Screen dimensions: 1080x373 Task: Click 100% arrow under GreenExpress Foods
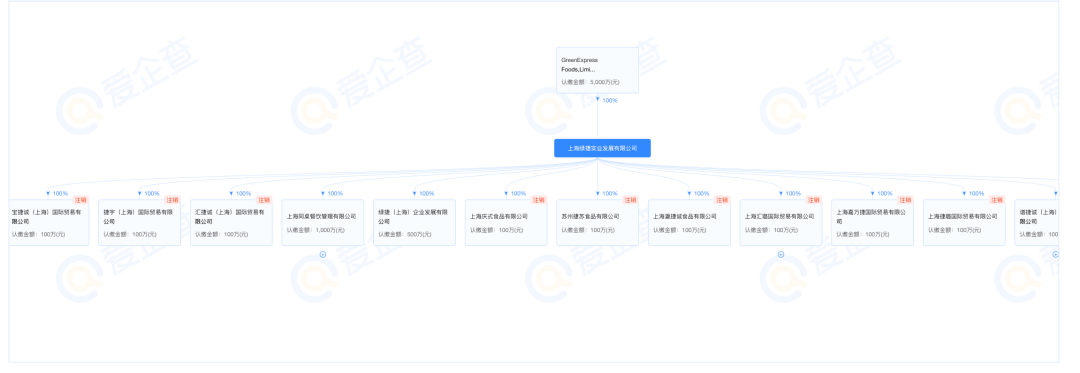pyautogui.click(x=607, y=100)
